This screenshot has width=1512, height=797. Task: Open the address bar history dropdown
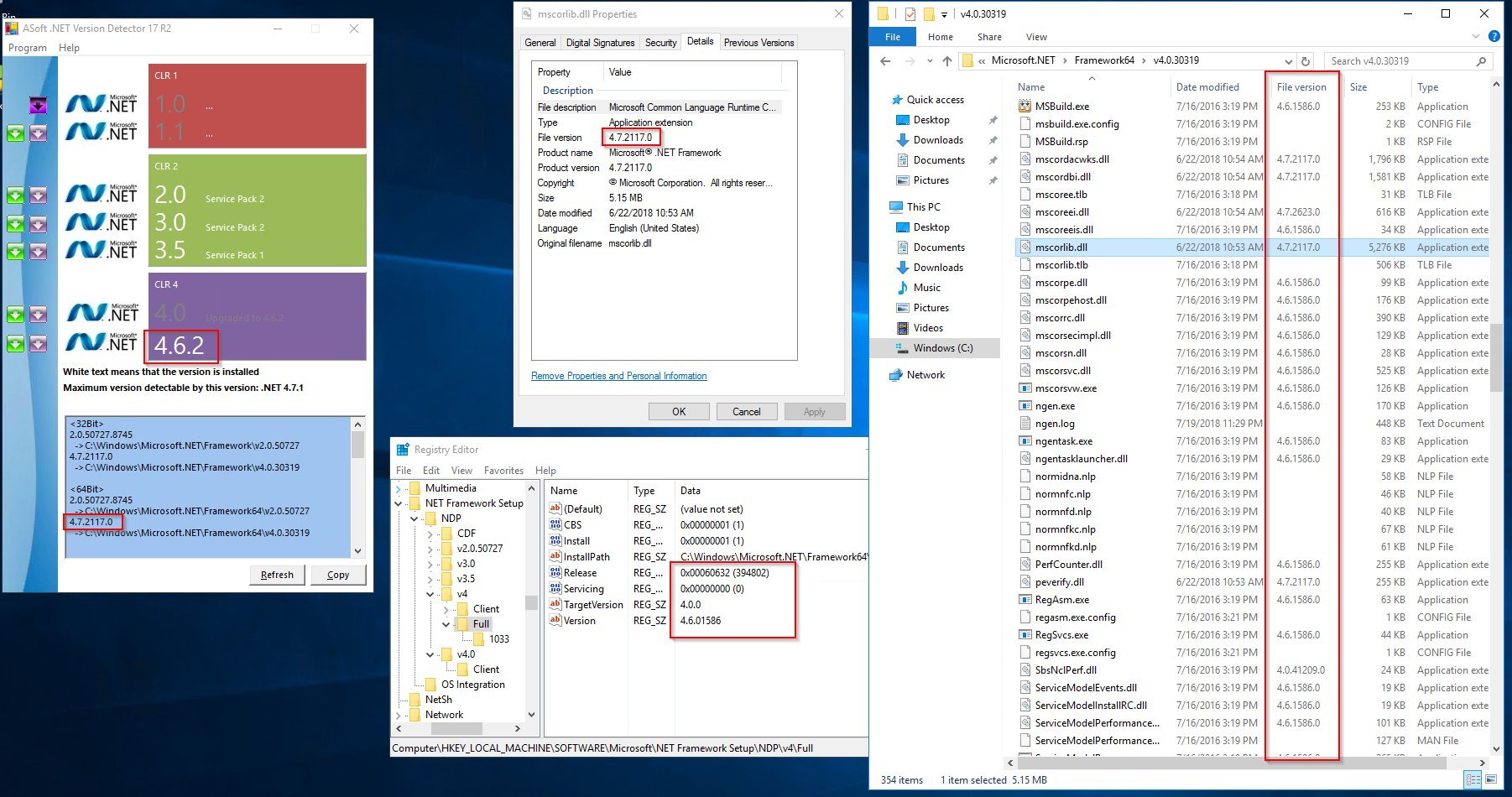click(1288, 61)
